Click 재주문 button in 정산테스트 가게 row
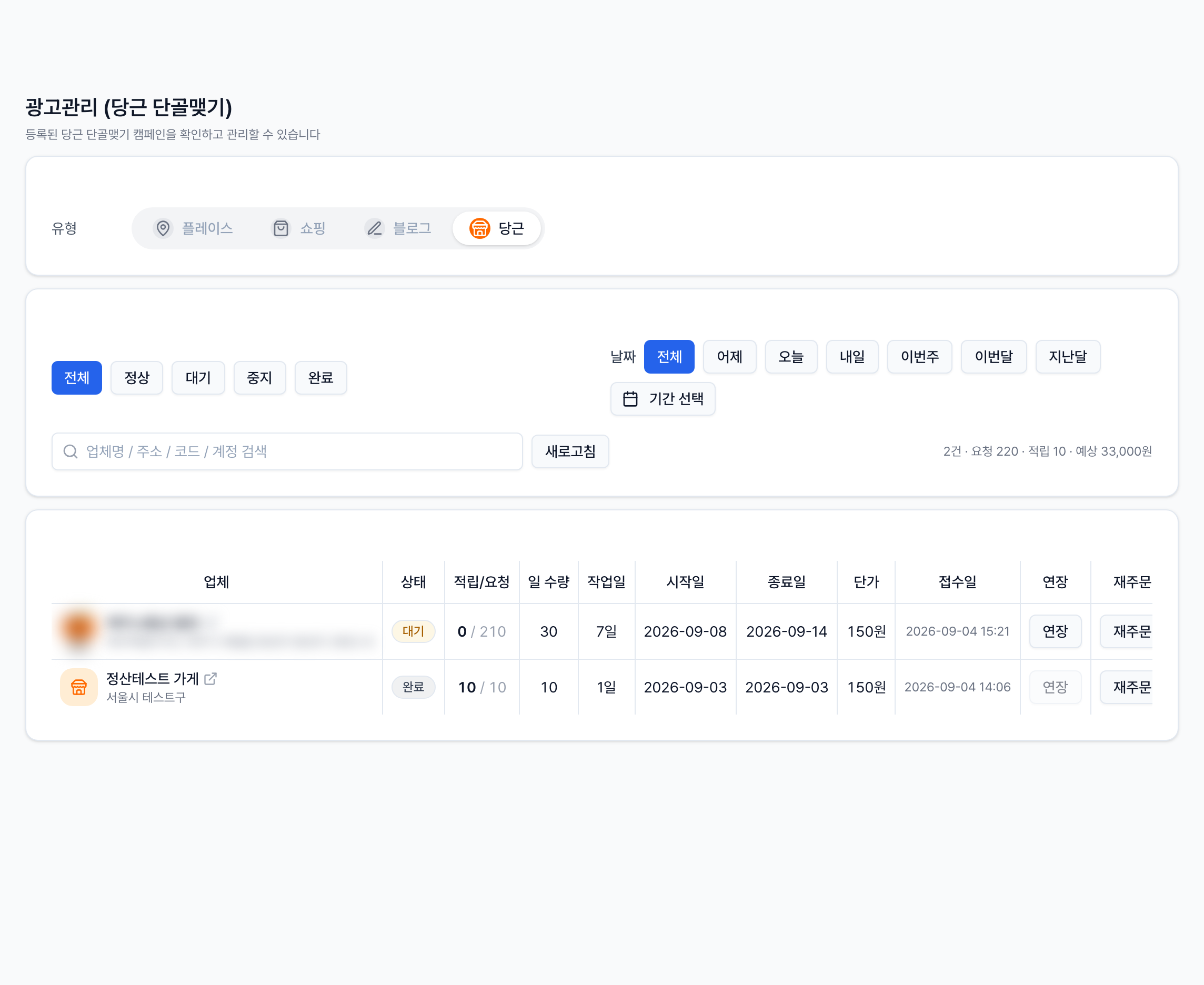The height and width of the screenshot is (985, 1204). [1127, 687]
